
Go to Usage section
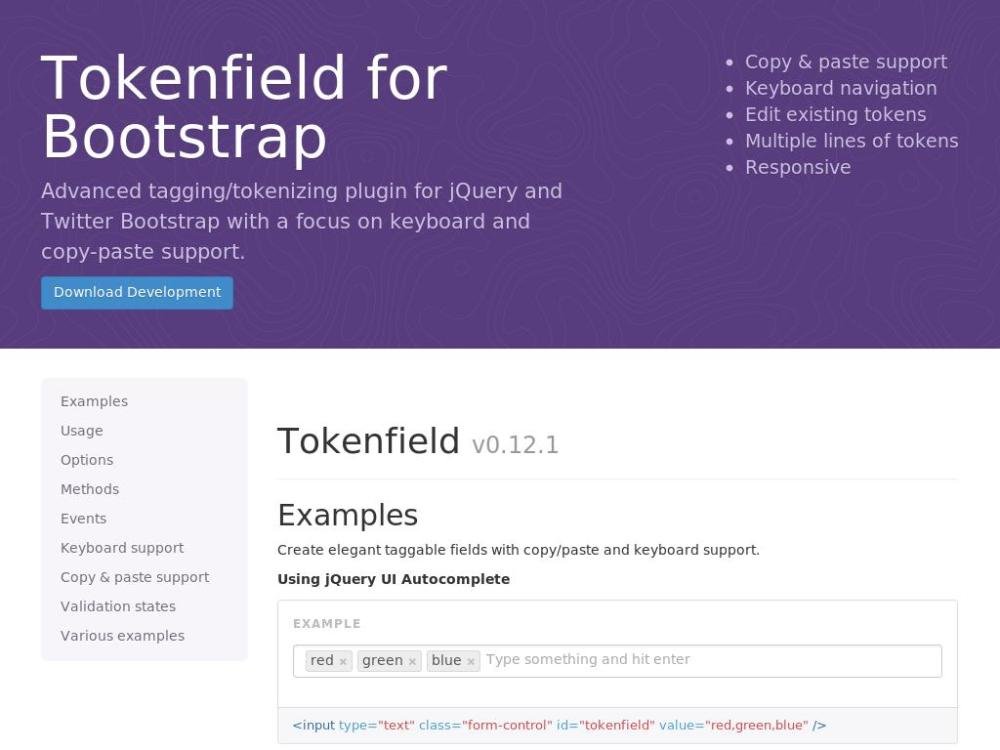82,431
